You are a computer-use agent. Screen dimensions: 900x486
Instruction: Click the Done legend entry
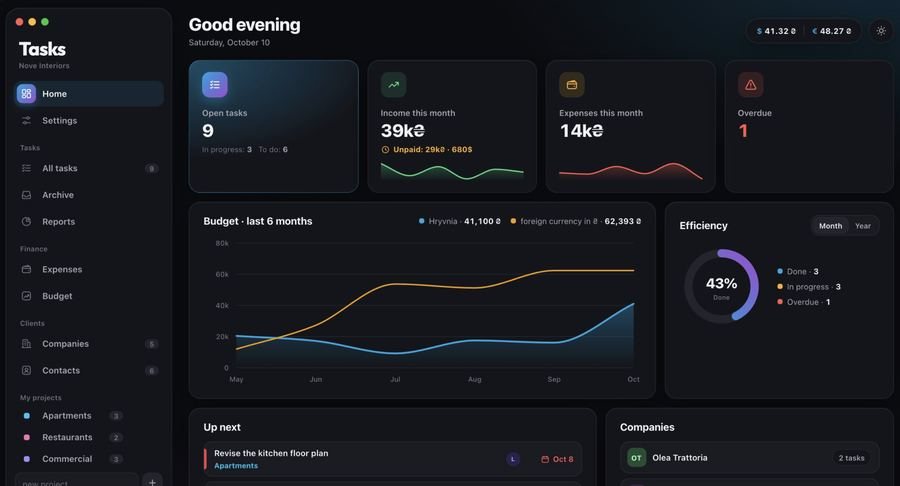click(x=798, y=271)
